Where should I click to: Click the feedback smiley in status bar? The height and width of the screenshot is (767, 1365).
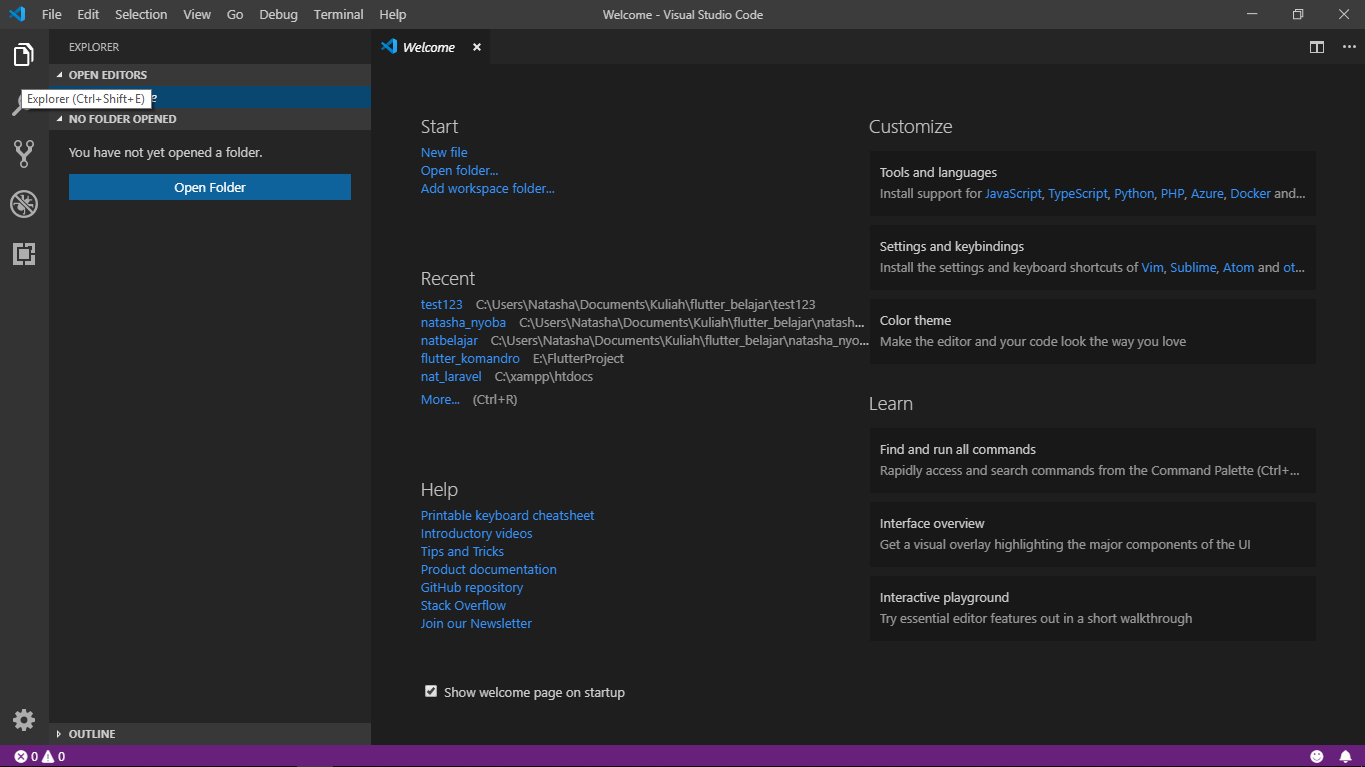[x=1316, y=755]
